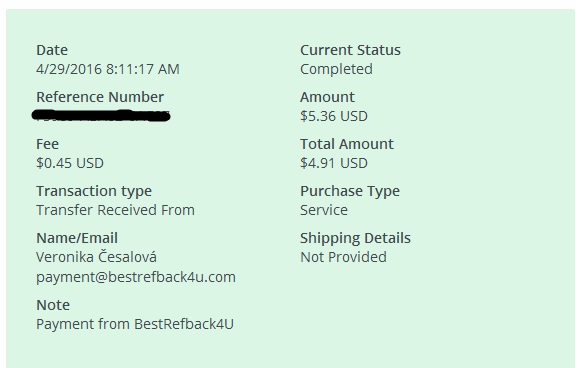Select the $0.45 USD fee value

tap(70, 163)
